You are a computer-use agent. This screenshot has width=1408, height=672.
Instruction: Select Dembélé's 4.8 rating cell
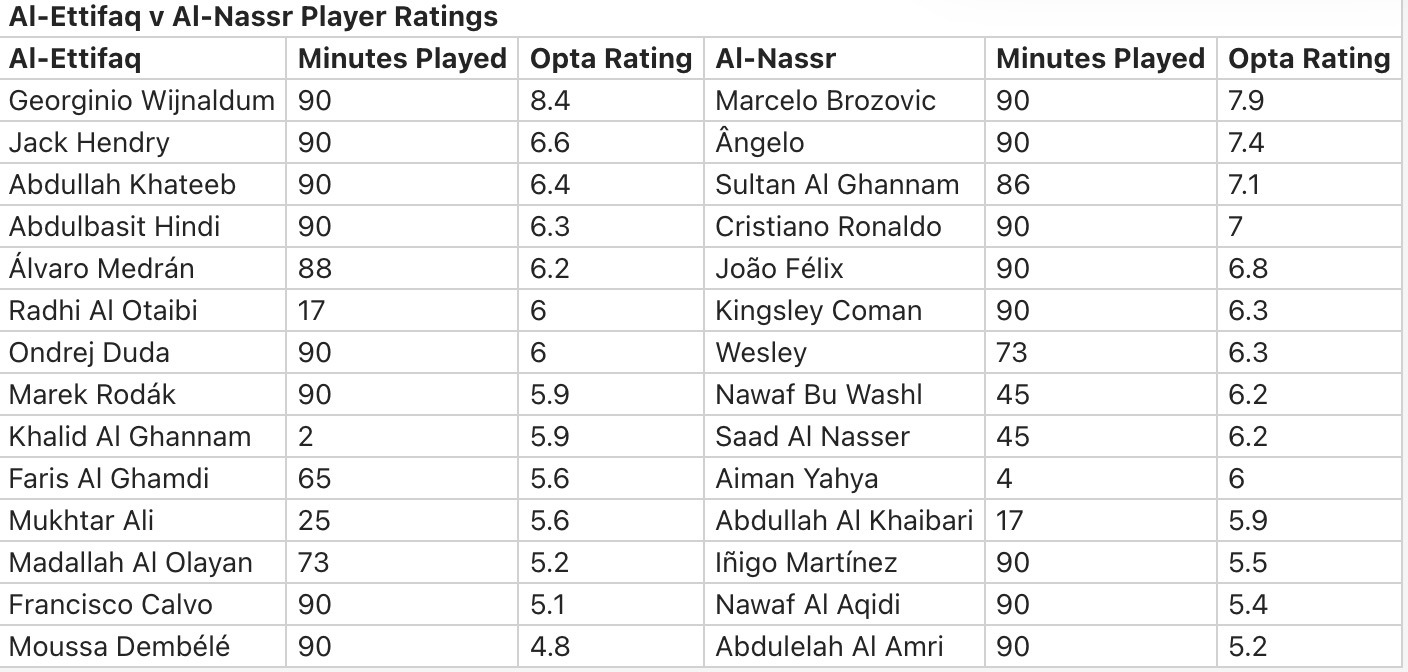pos(550,647)
